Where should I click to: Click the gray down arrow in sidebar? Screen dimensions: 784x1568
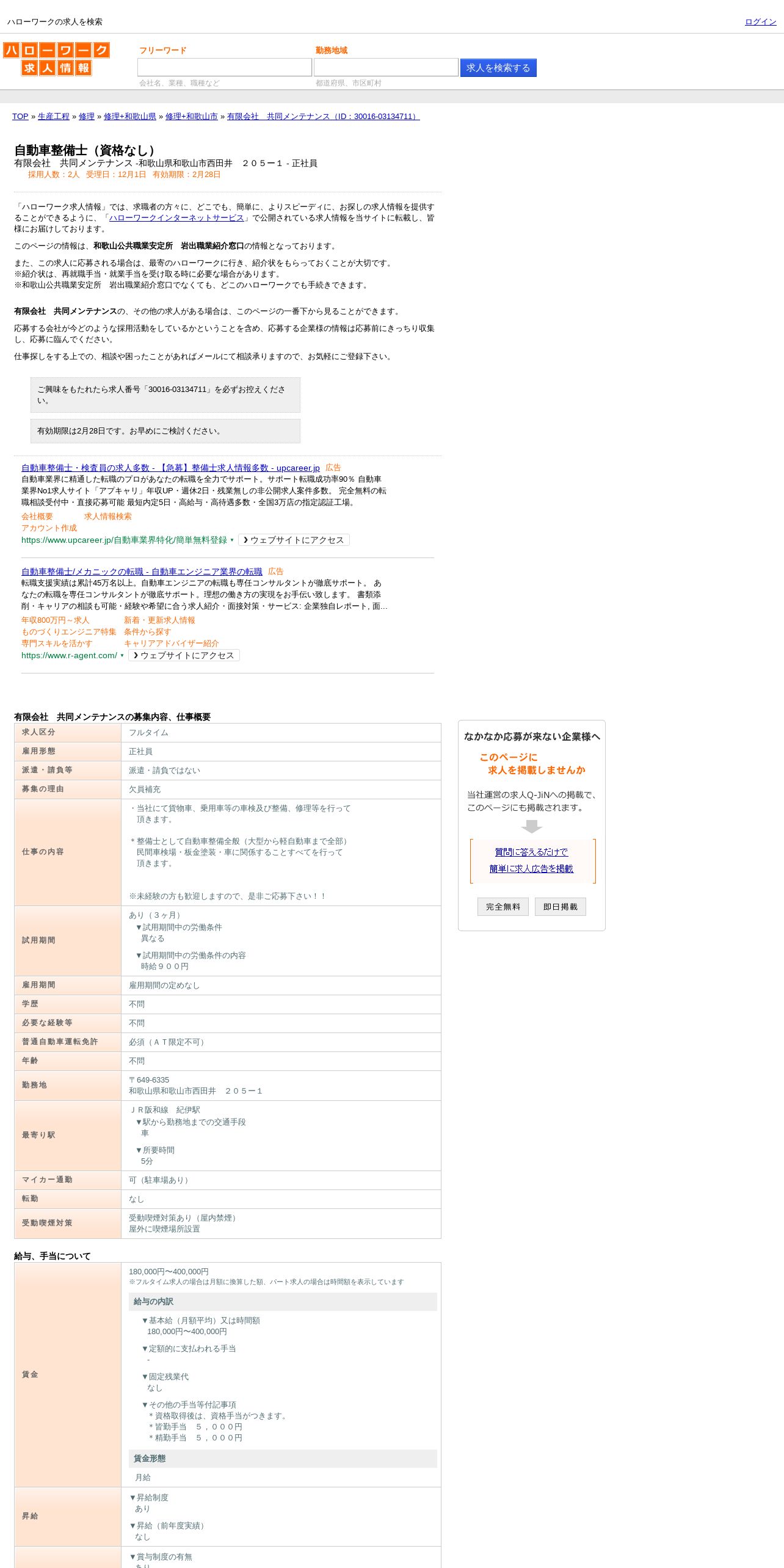tap(532, 826)
